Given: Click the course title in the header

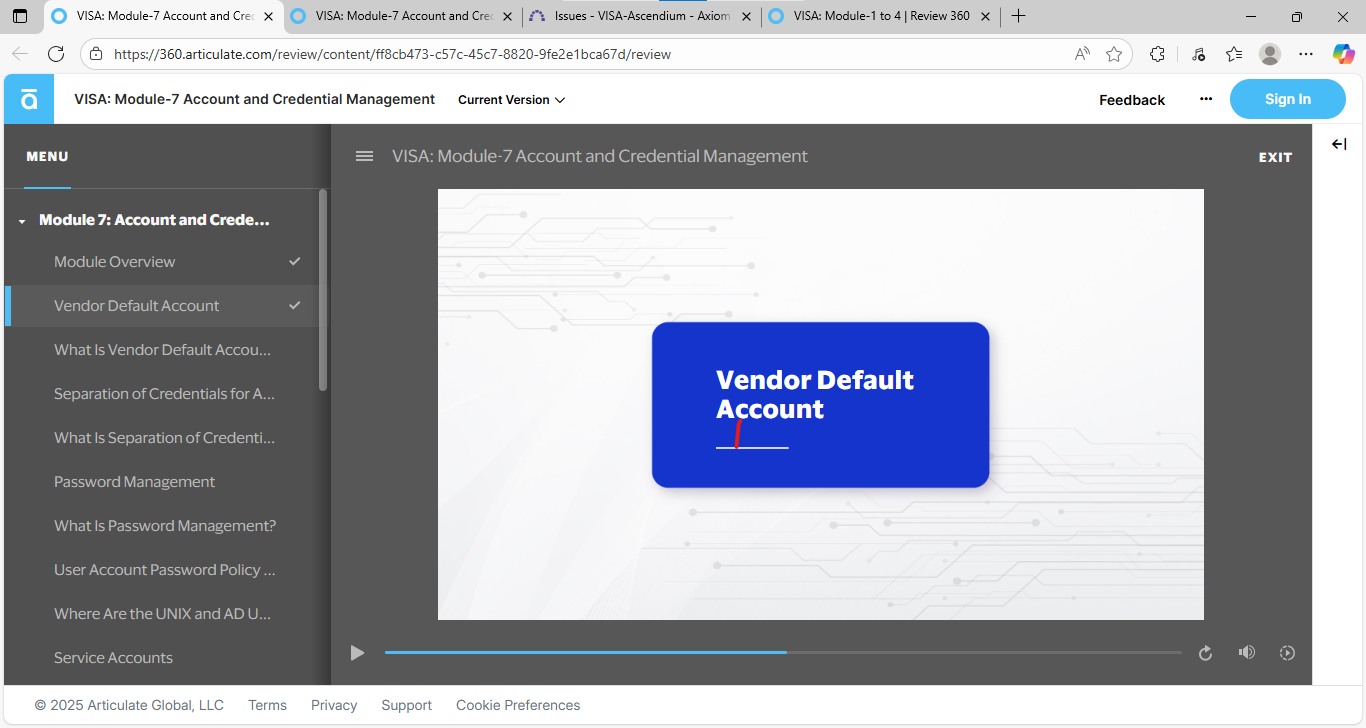Looking at the screenshot, I should (x=255, y=99).
